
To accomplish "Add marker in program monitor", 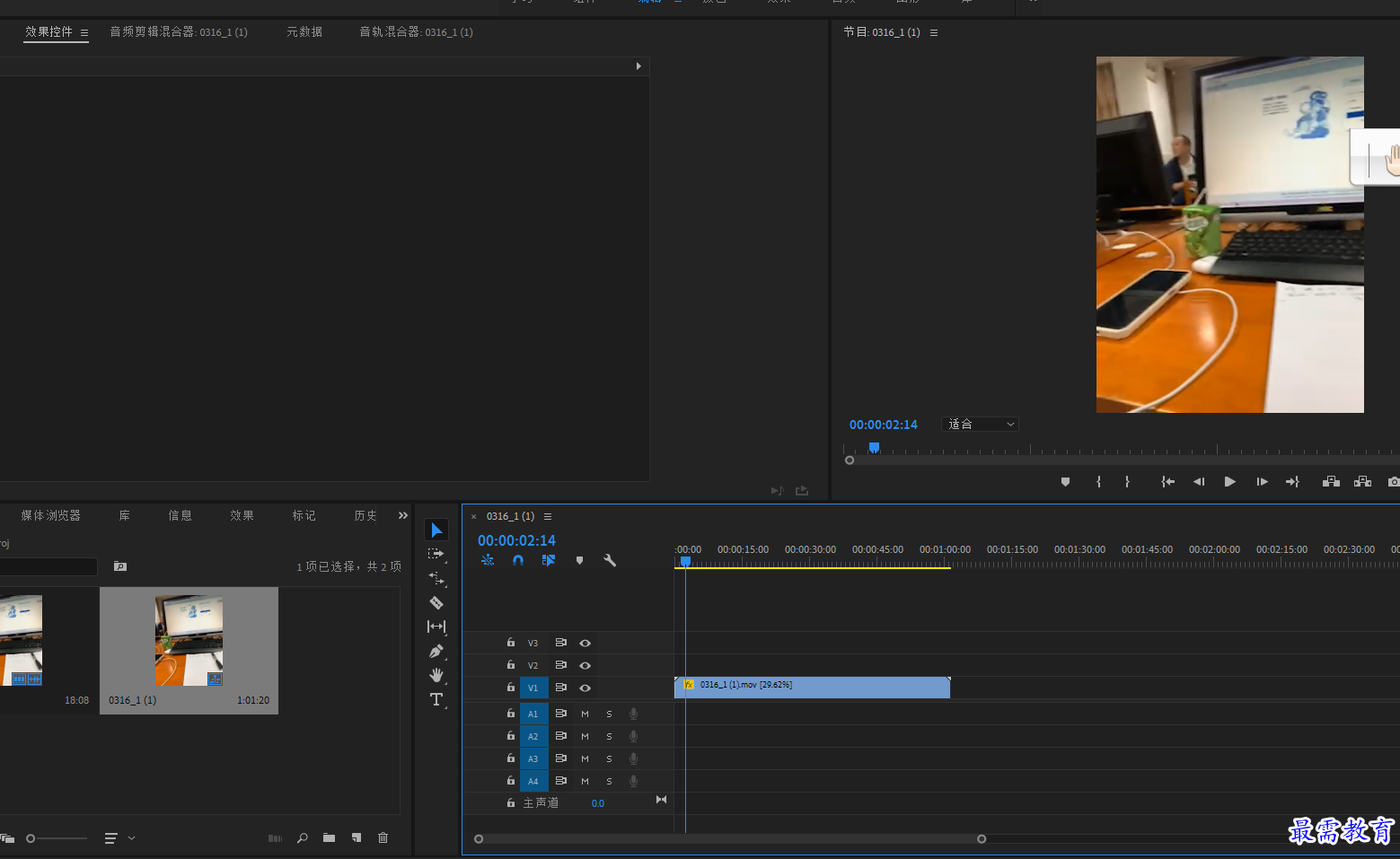I will [x=1065, y=482].
